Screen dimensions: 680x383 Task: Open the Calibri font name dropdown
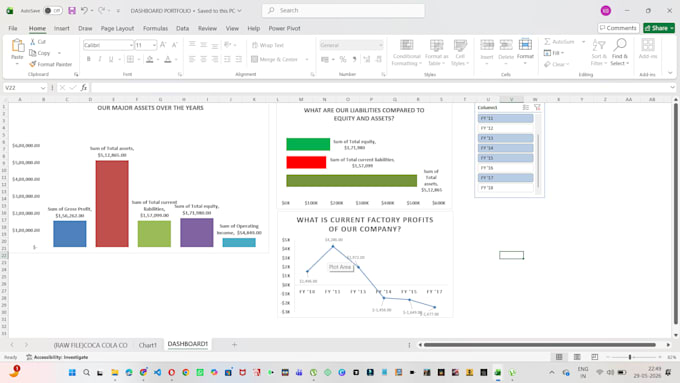131,45
